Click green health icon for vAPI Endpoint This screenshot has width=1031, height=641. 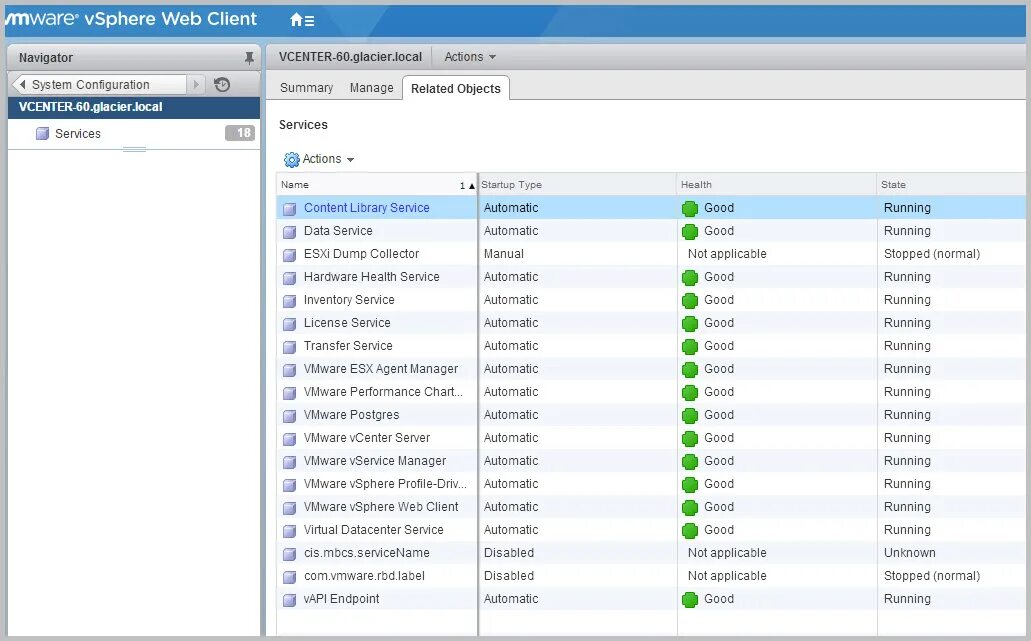pos(690,600)
